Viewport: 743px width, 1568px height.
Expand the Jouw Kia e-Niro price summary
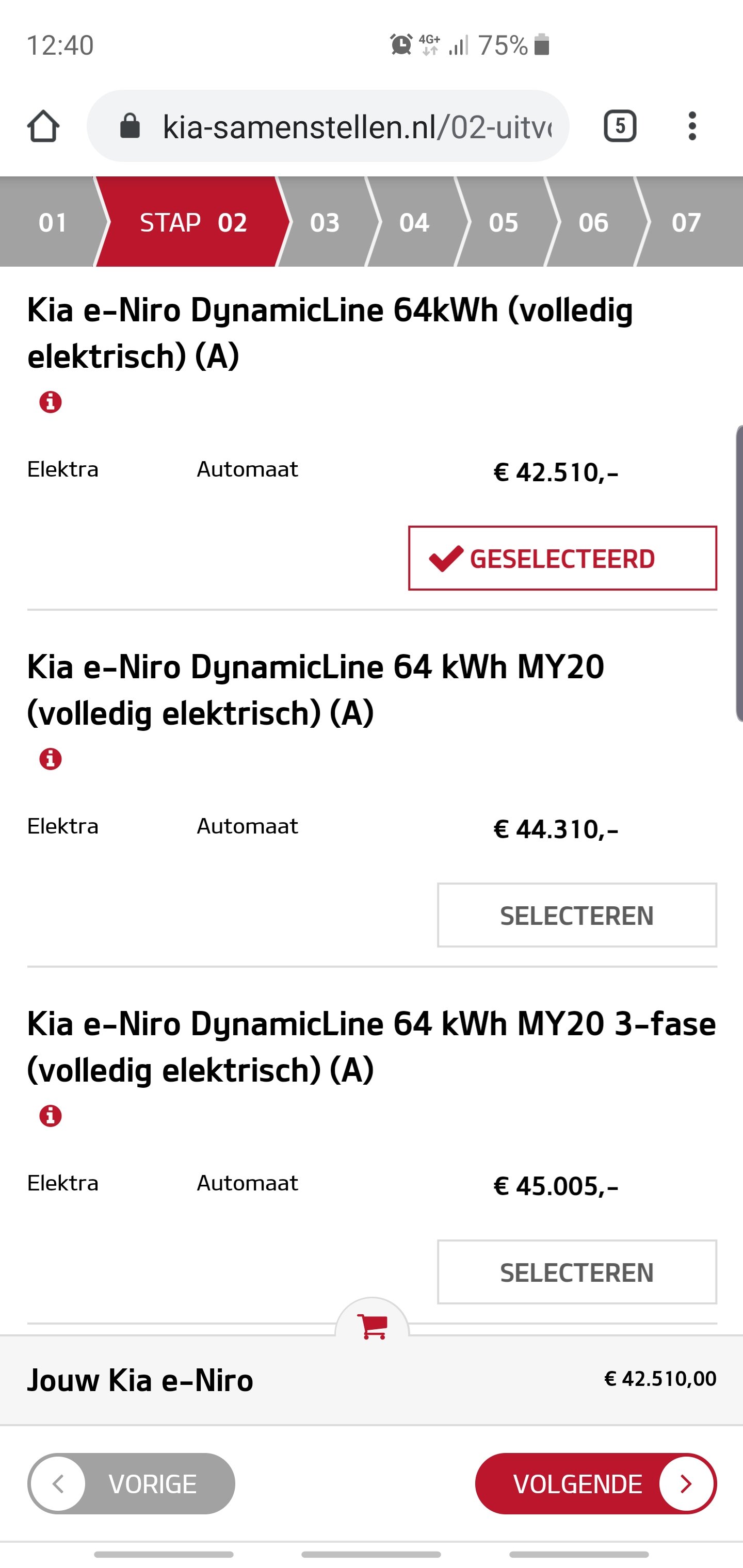click(x=372, y=1380)
